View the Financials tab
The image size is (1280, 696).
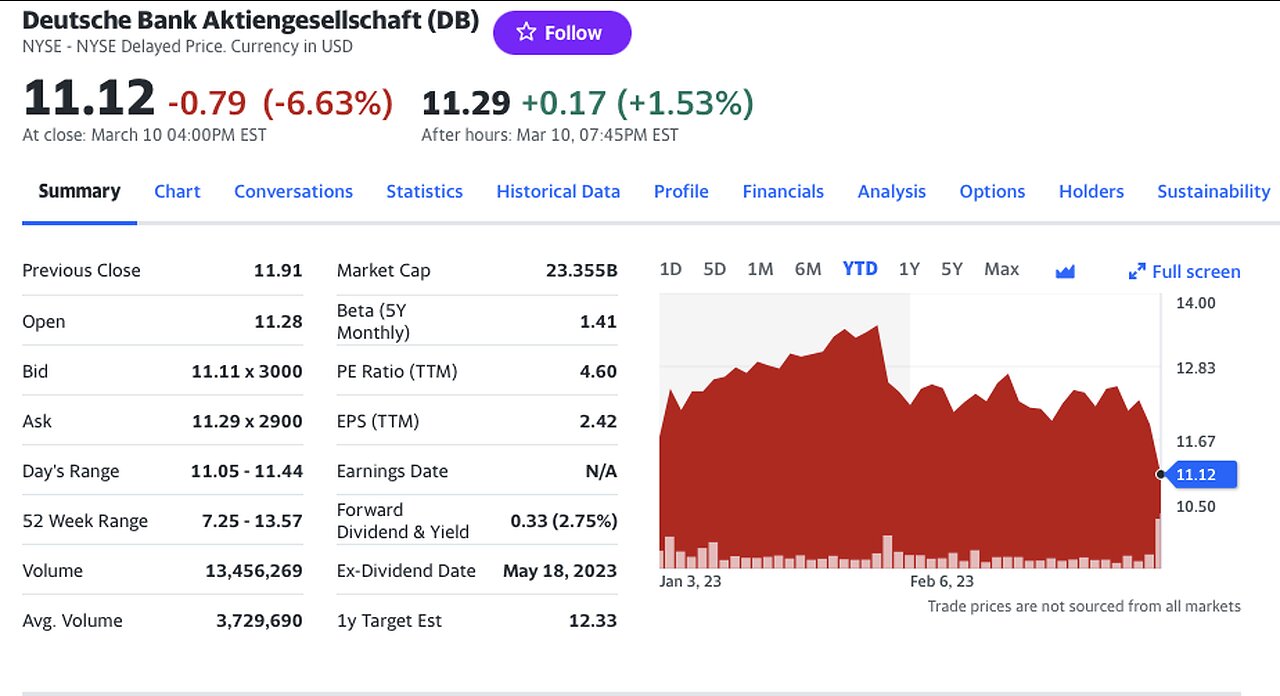783,191
